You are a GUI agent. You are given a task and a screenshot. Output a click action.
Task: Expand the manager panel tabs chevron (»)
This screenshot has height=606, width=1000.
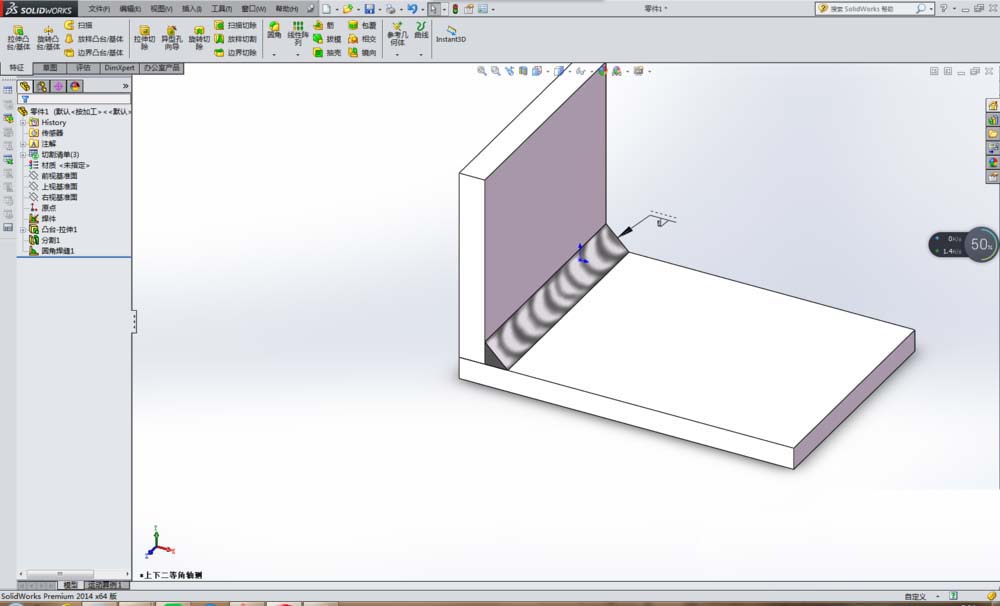(125, 85)
